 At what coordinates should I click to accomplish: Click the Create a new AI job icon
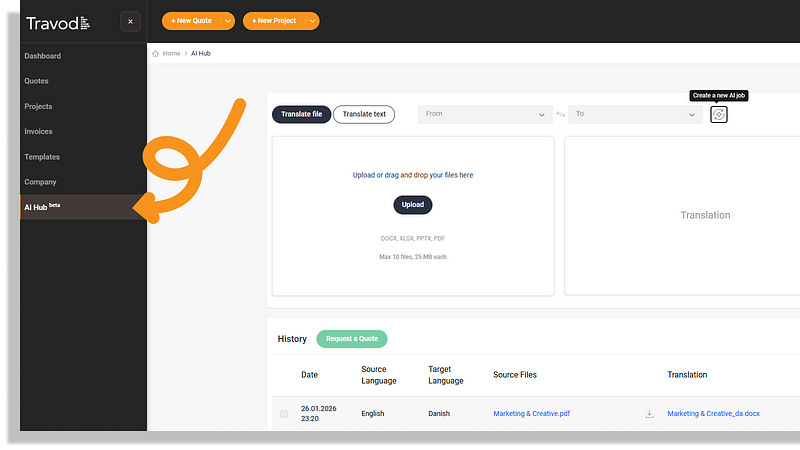coord(718,115)
